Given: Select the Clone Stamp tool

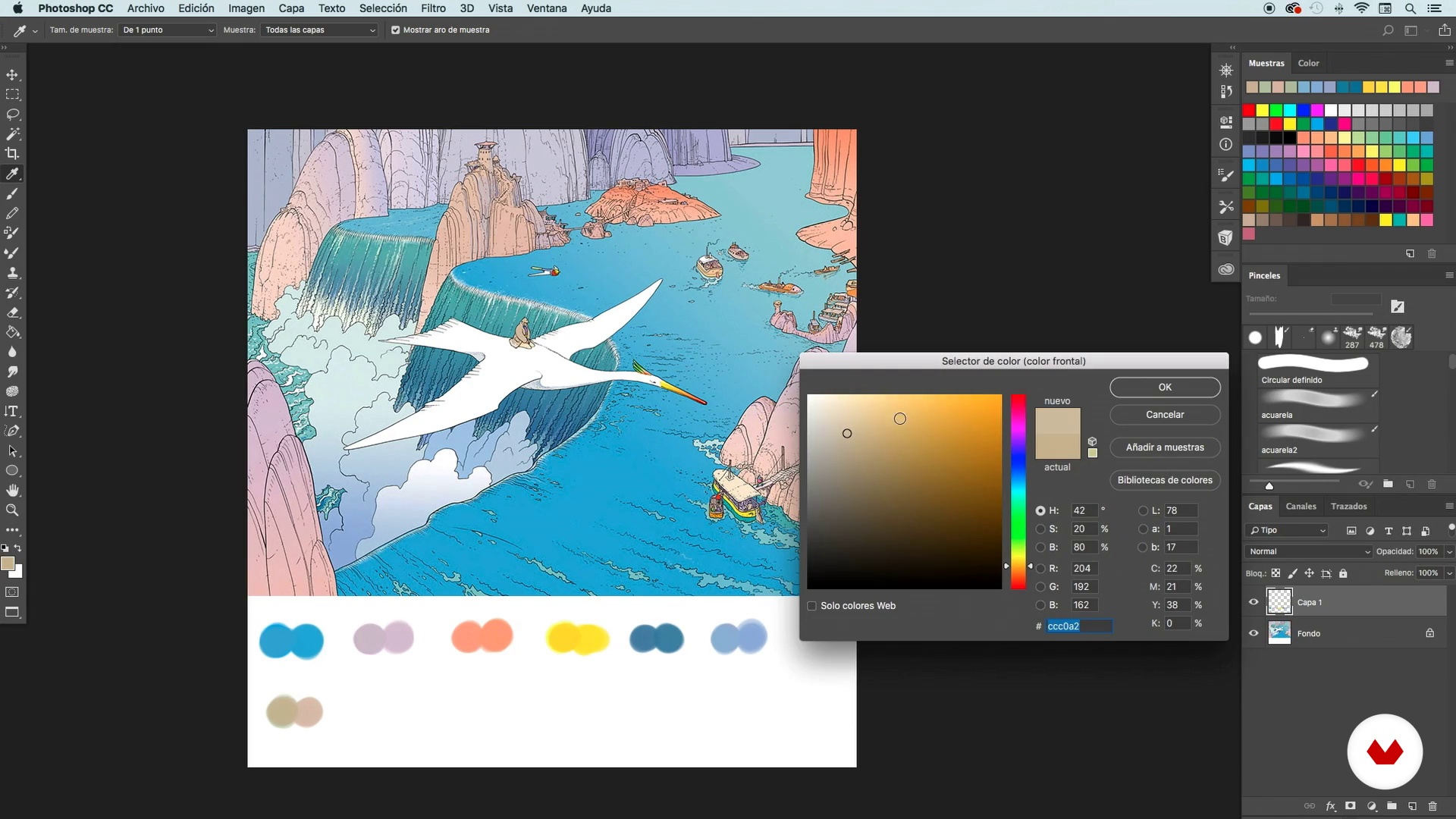Looking at the screenshot, I should (12, 273).
